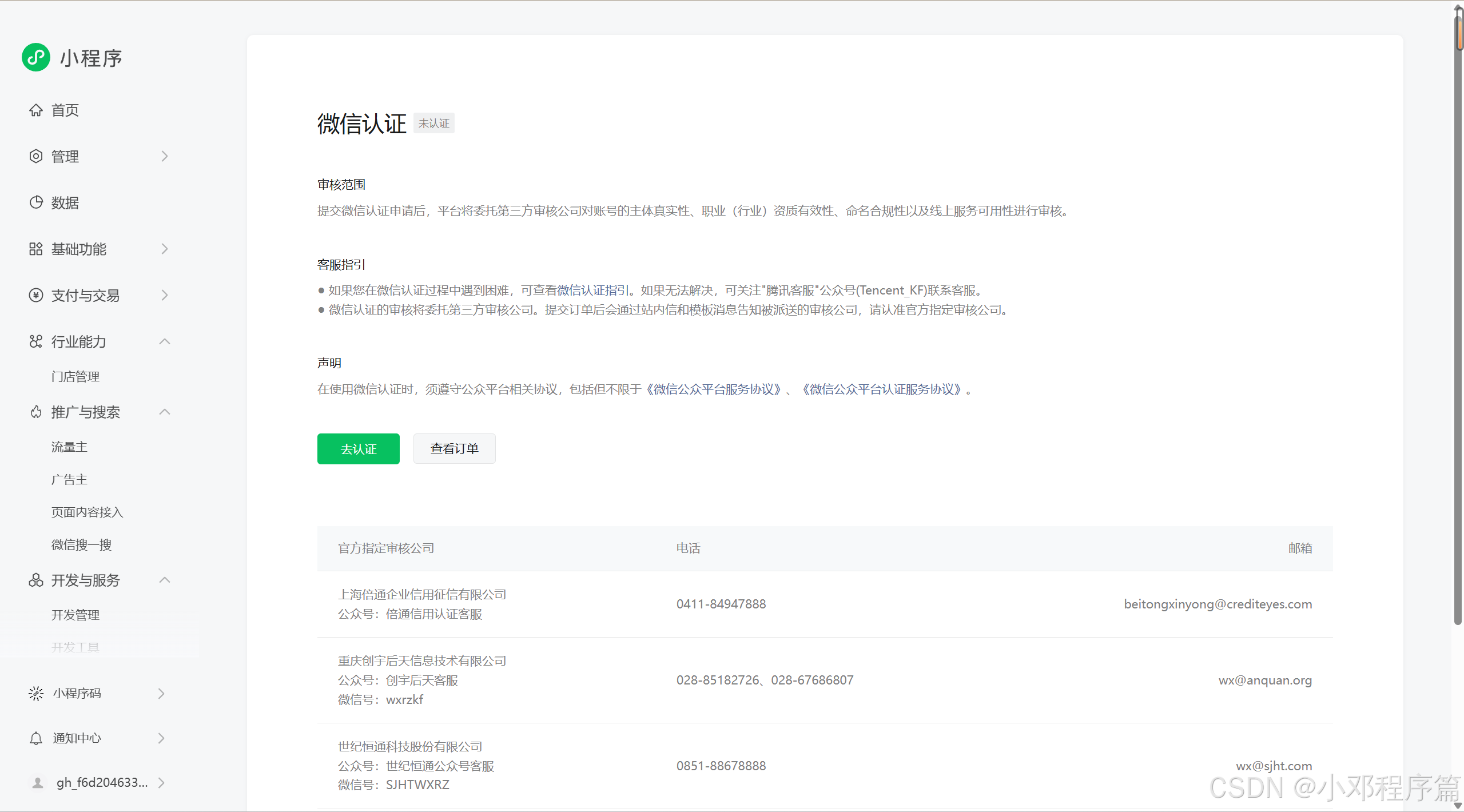Click phone number 0851-88678888

pyautogui.click(x=721, y=766)
